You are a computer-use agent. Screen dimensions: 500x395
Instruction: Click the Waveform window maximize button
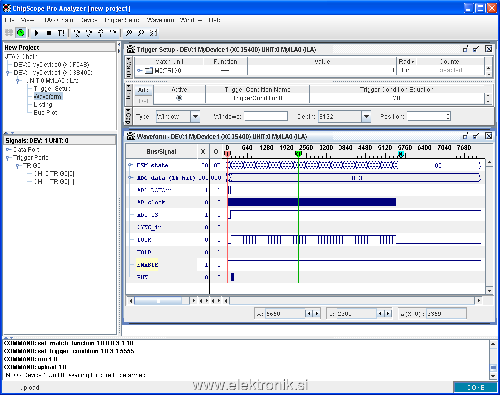[476, 136]
